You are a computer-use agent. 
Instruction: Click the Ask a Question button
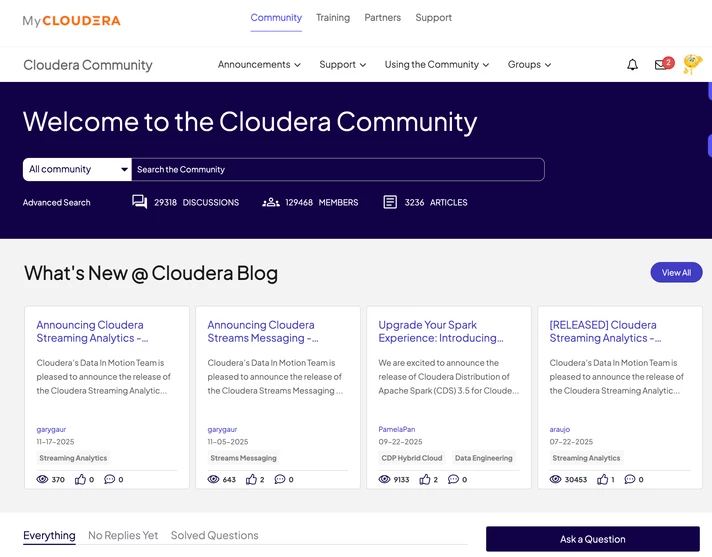[593, 539]
